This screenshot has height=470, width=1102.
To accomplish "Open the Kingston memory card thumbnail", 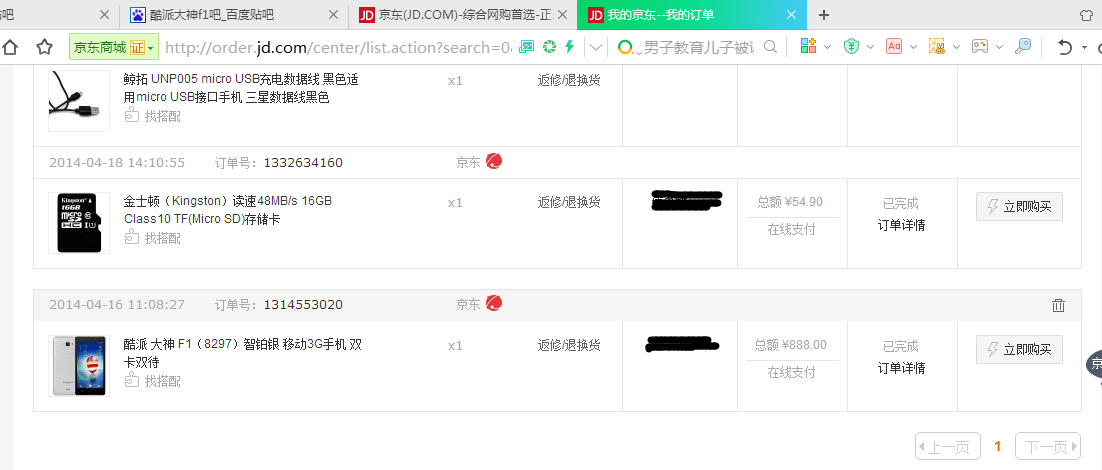I will point(79,223).
